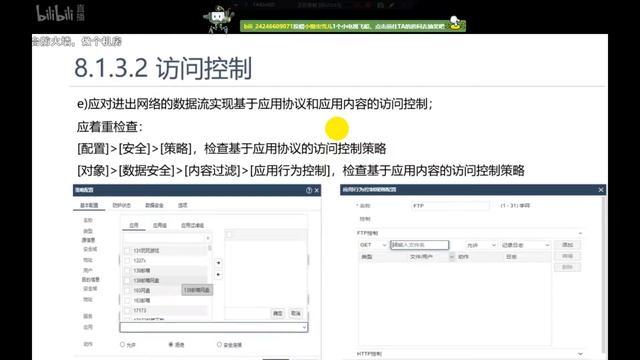Open the tab between 基本配置 and 数据安全
The image size is (640, 360).
122,205
